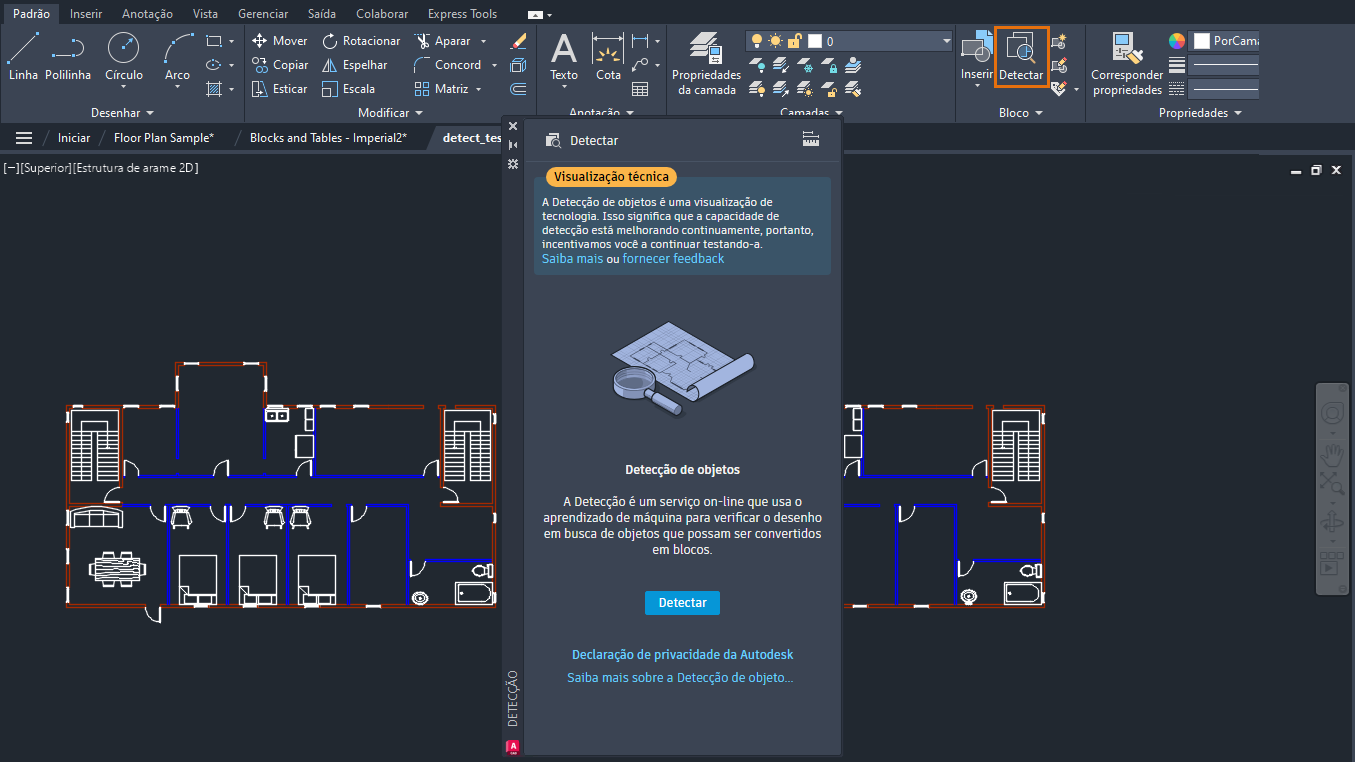Screen dimensions: 1355x762
Task: Open the file tabs hamburger menu
Action: coord(24,138)
